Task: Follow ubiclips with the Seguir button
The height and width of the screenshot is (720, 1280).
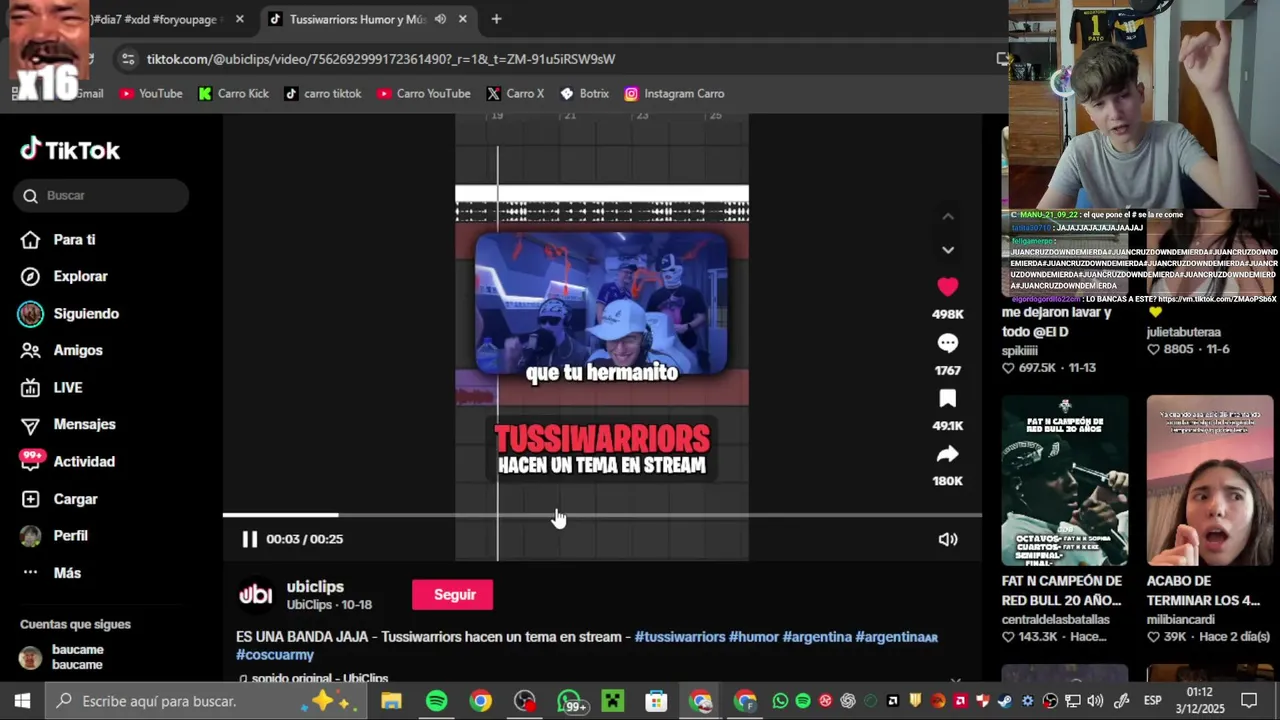Action: (453, 594)
